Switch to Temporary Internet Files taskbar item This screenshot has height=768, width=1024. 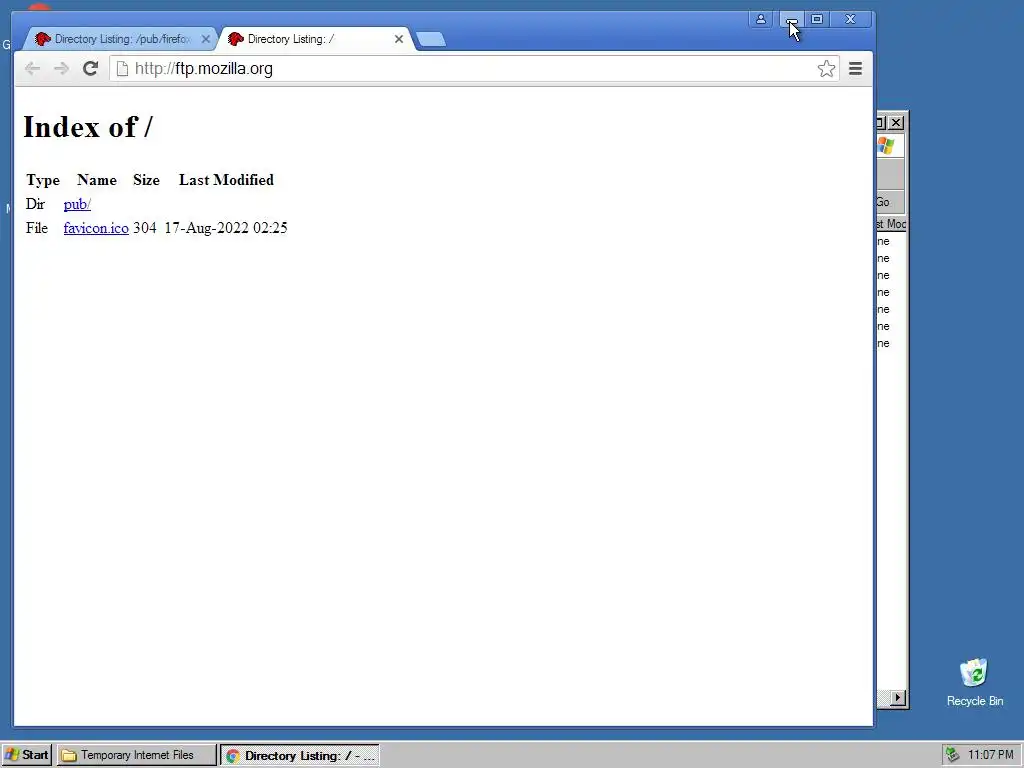click(x=136, y=755)
